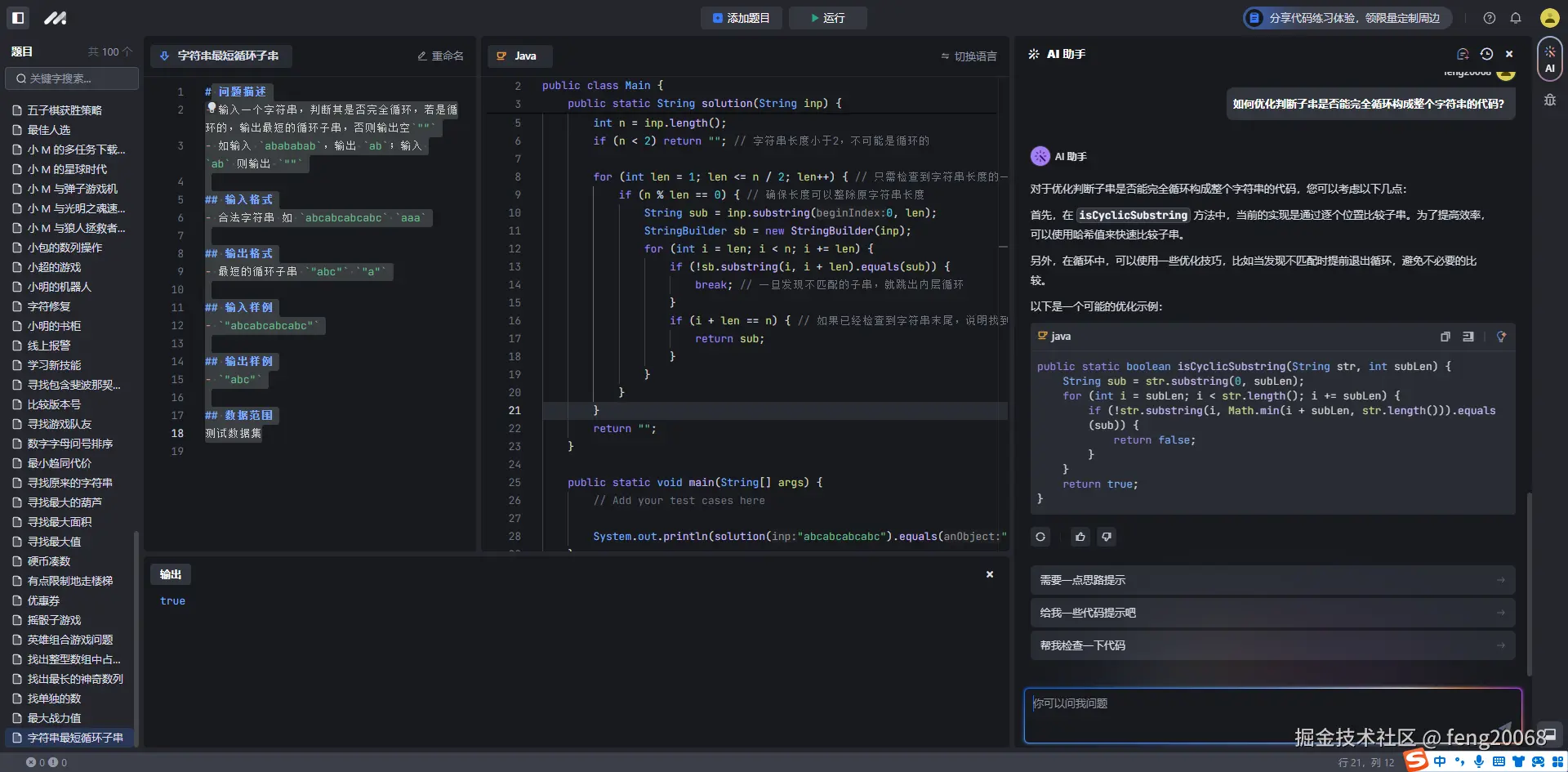
Task: Give the AI answer a thumbs up
Action: (x=1080, y=537)
